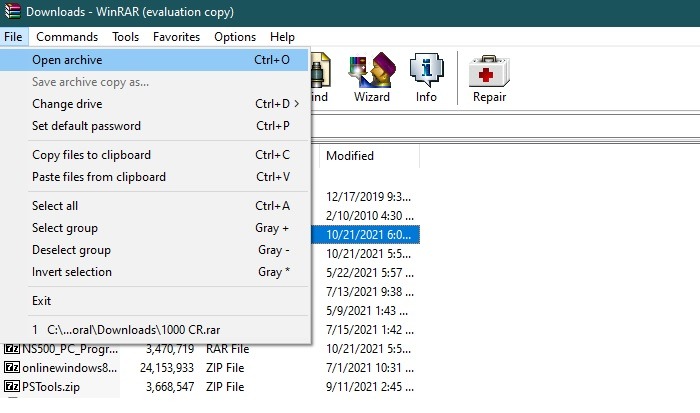Click the RAR File type cell
The image size is (700, 413).
tap(227, 349)
